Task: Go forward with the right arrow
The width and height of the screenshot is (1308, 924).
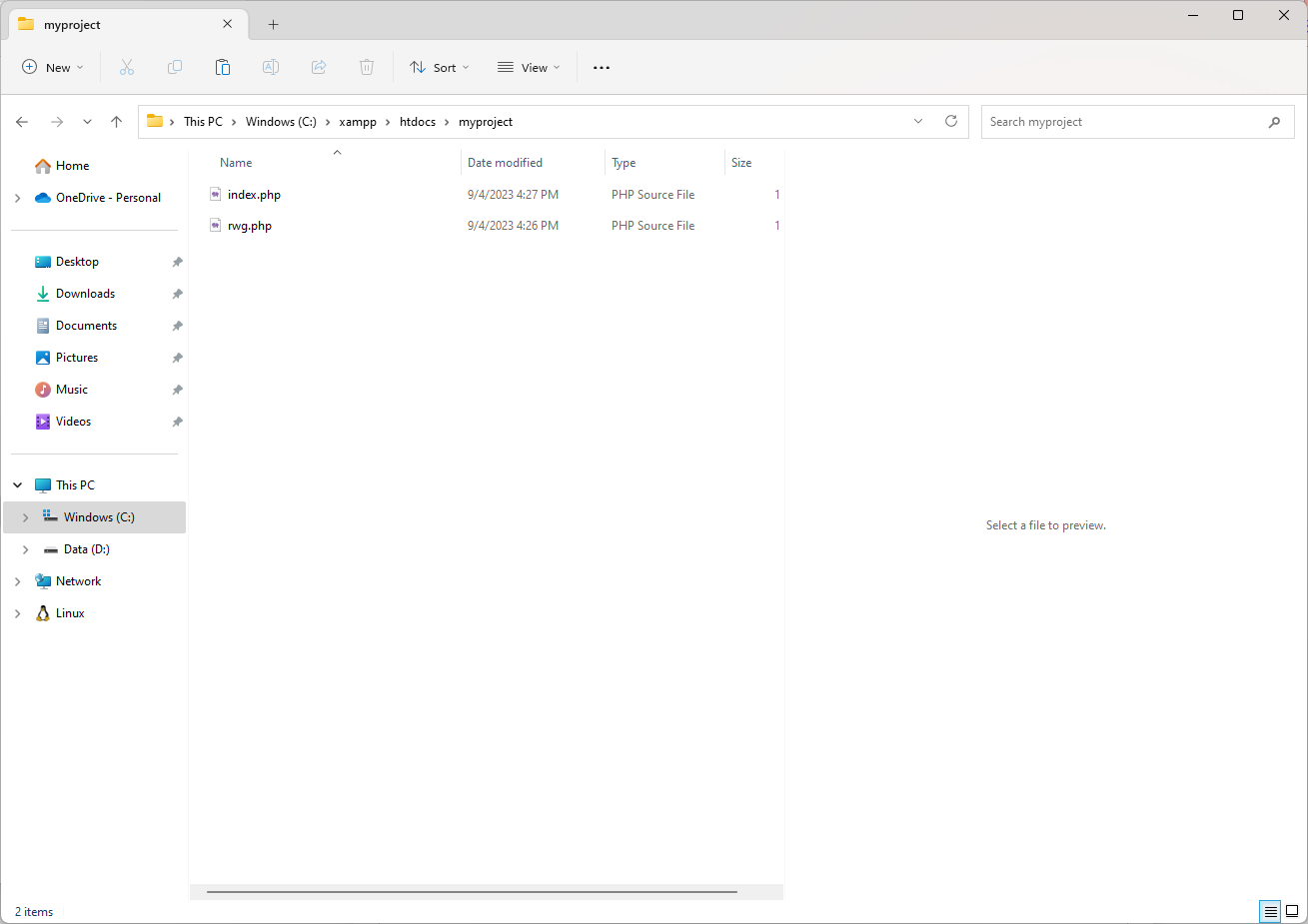Action: pos(57,122)
